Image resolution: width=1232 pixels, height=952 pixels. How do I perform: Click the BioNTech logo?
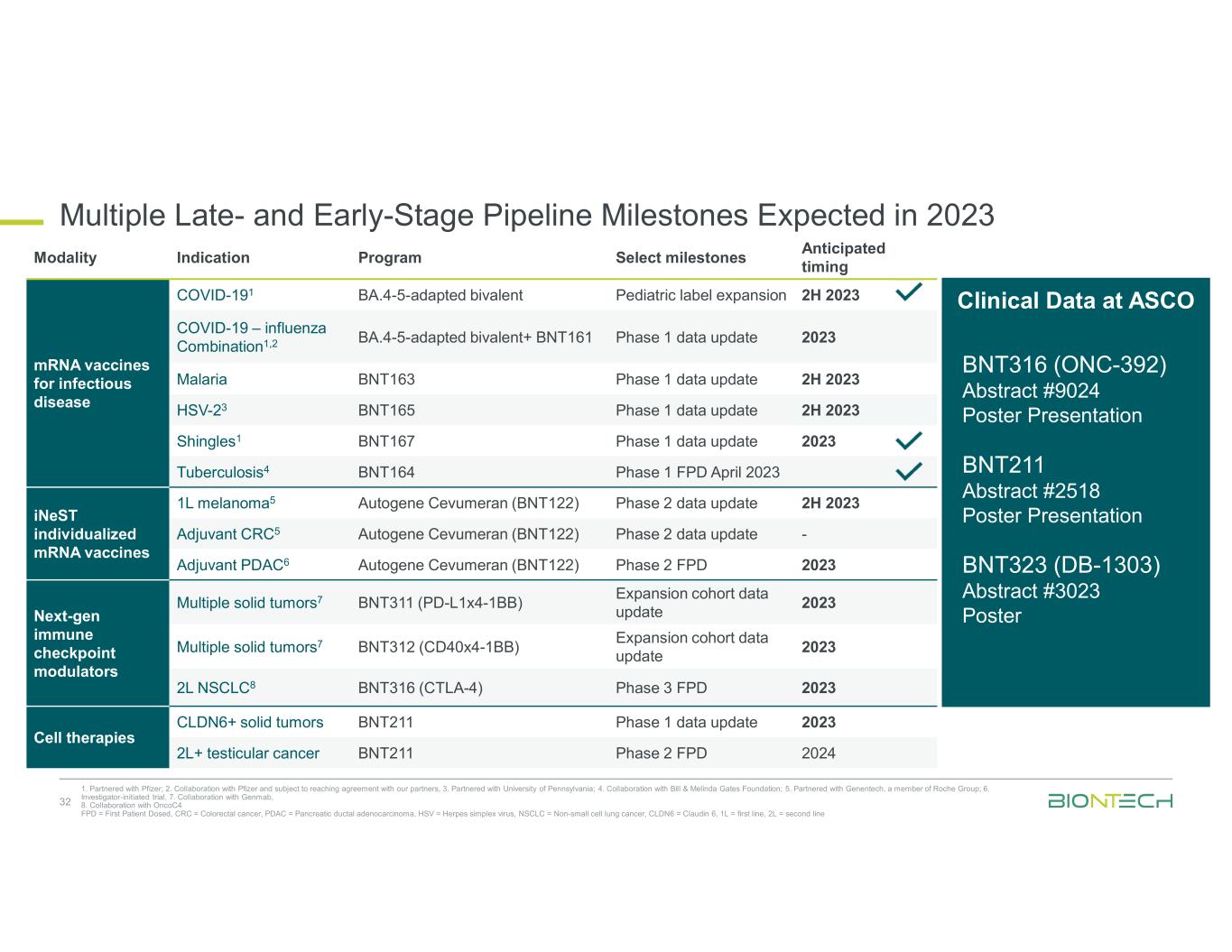tap(1110, 800)
